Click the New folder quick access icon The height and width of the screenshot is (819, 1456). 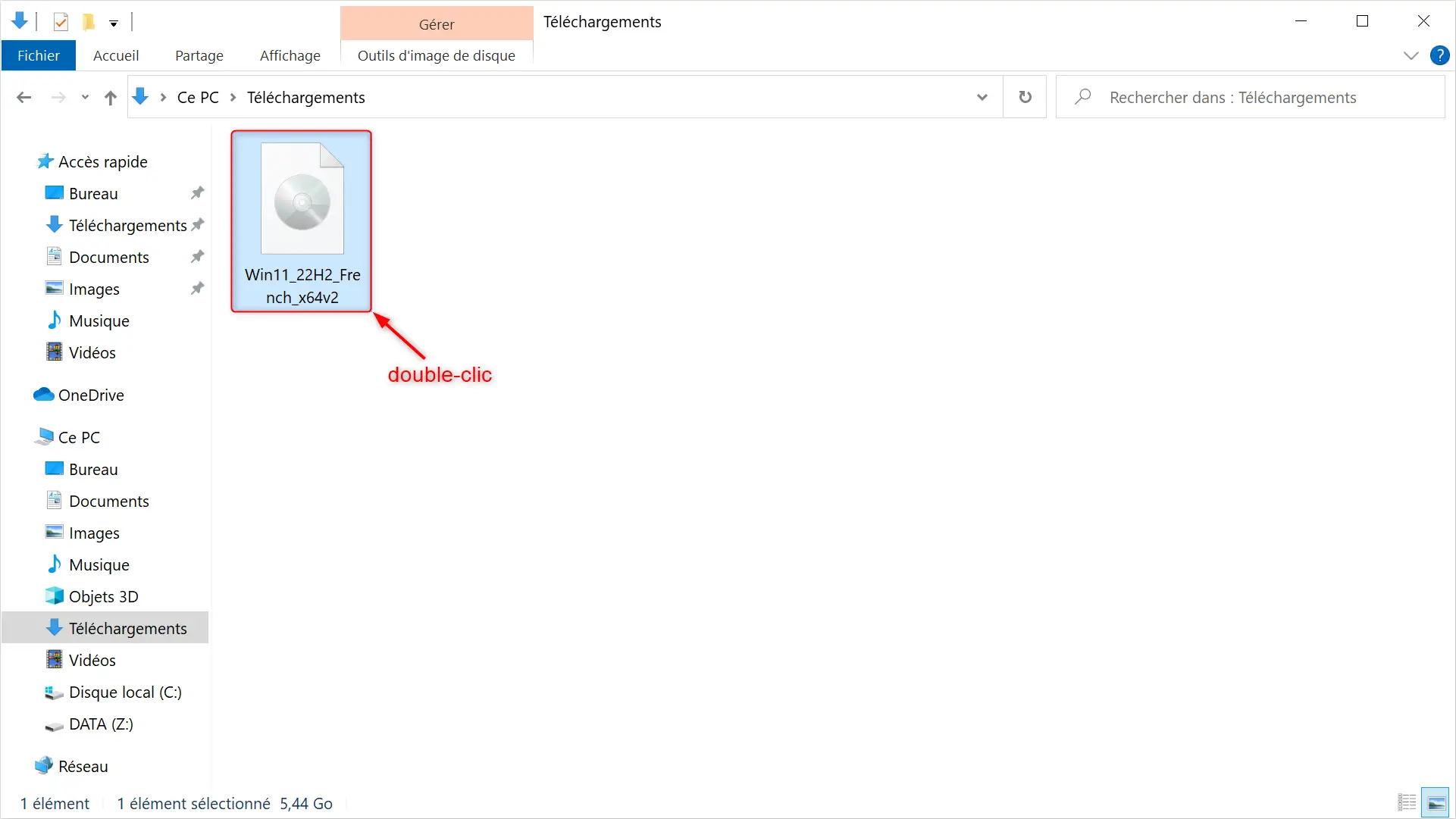click(89, 22)
